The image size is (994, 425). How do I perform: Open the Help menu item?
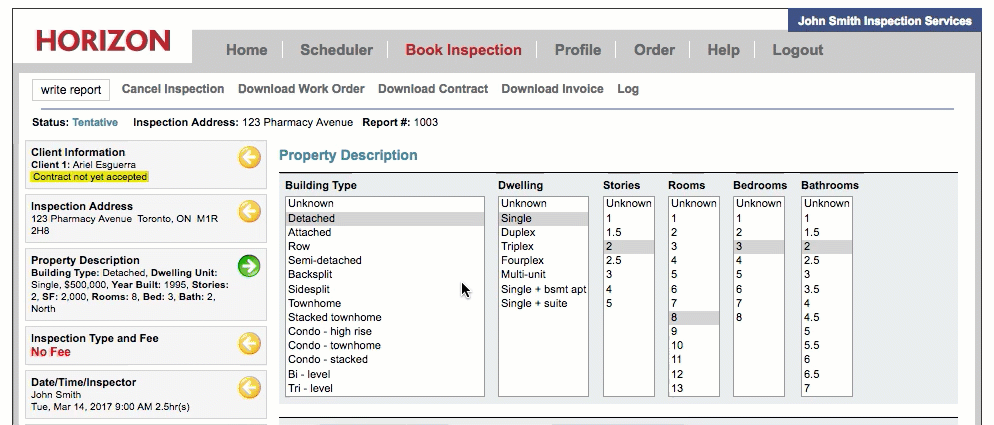(723, 50)
